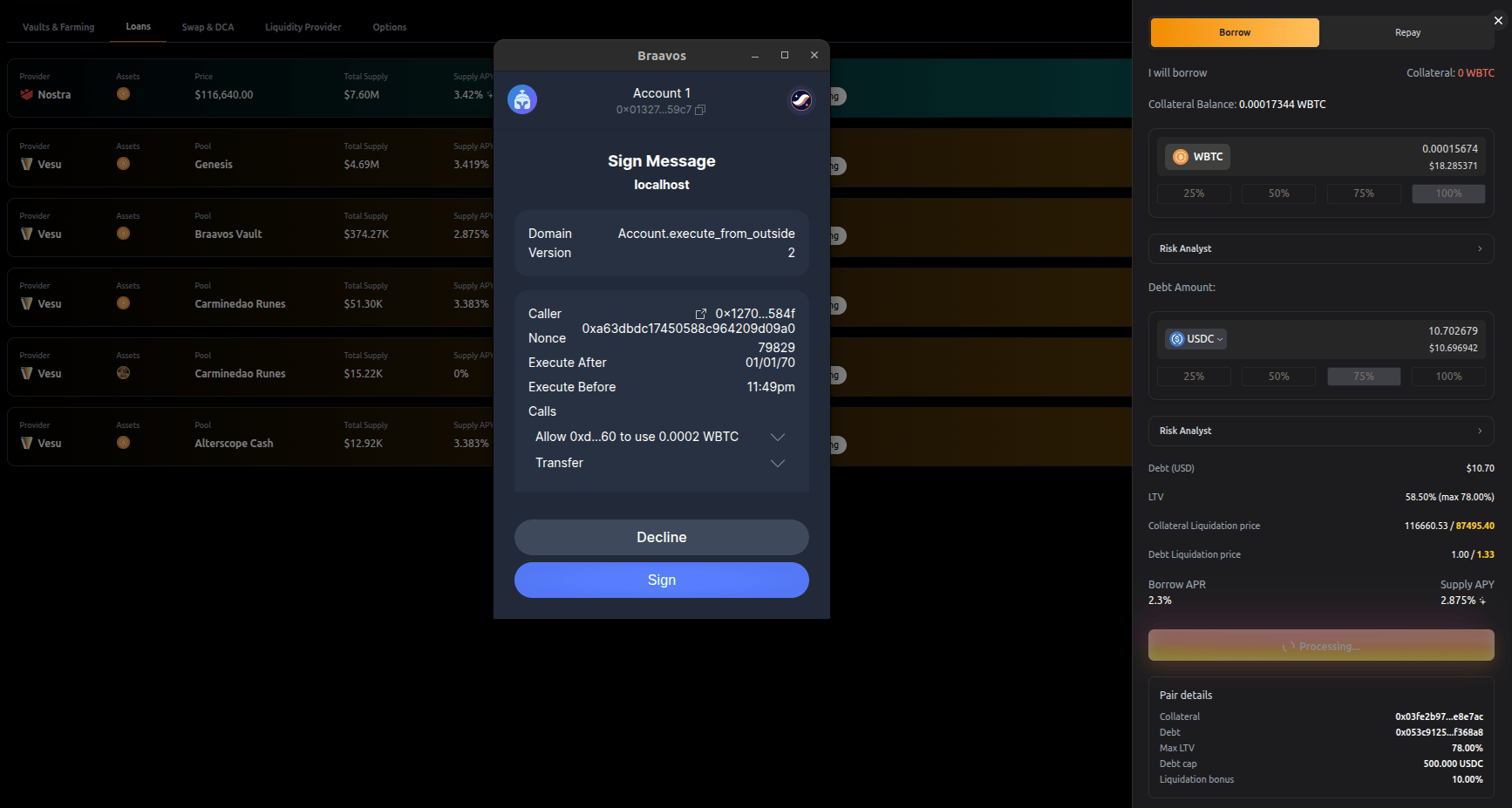Click the Collateral Liquidation price value

tap(1449, 526)
